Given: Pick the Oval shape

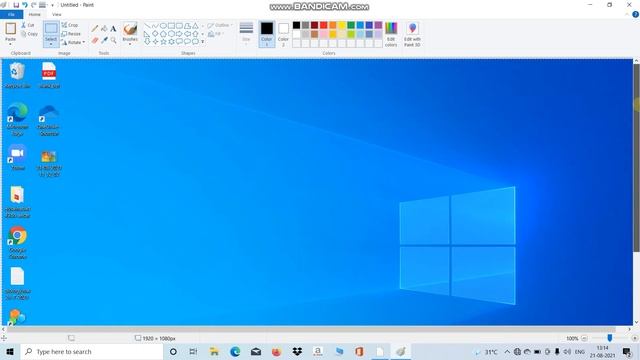Looking at the screenshot, I should [x=163, y=26].
